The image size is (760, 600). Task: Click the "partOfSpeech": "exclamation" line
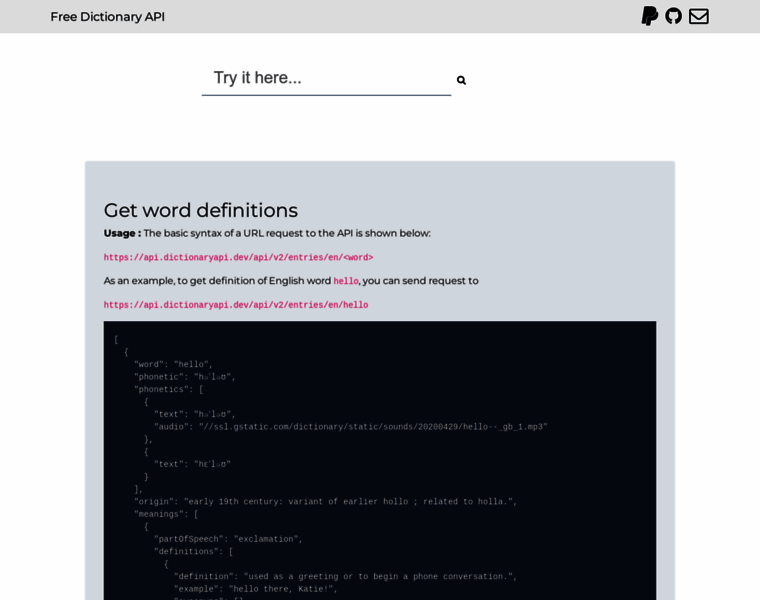228,539
